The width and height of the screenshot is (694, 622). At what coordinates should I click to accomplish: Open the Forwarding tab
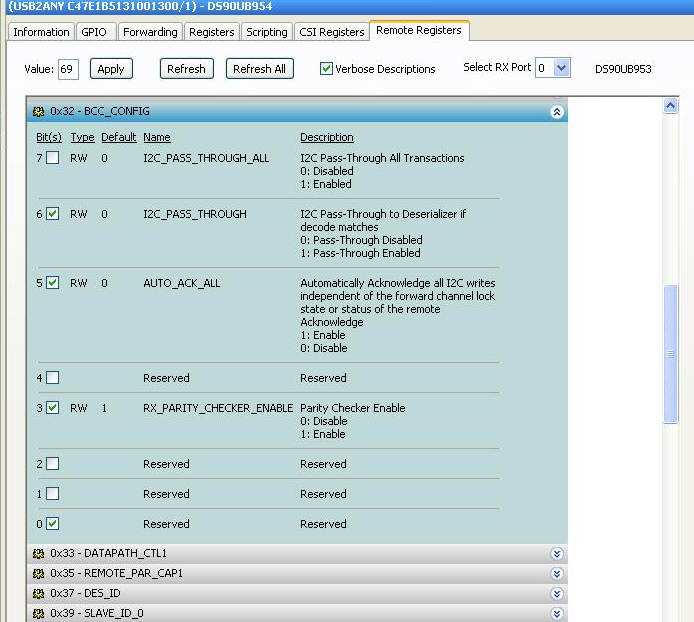[x=150, y=32]
